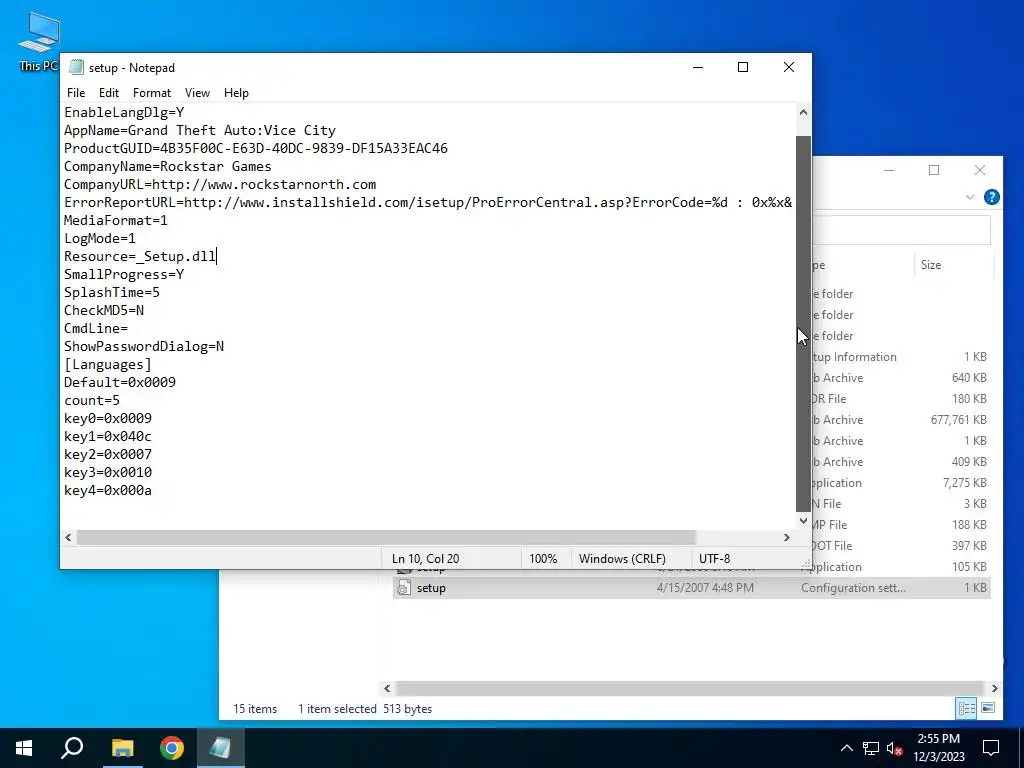Click the CompanyURL rockstarnorth.com line

pyautogui.click(x=220, y=184)
